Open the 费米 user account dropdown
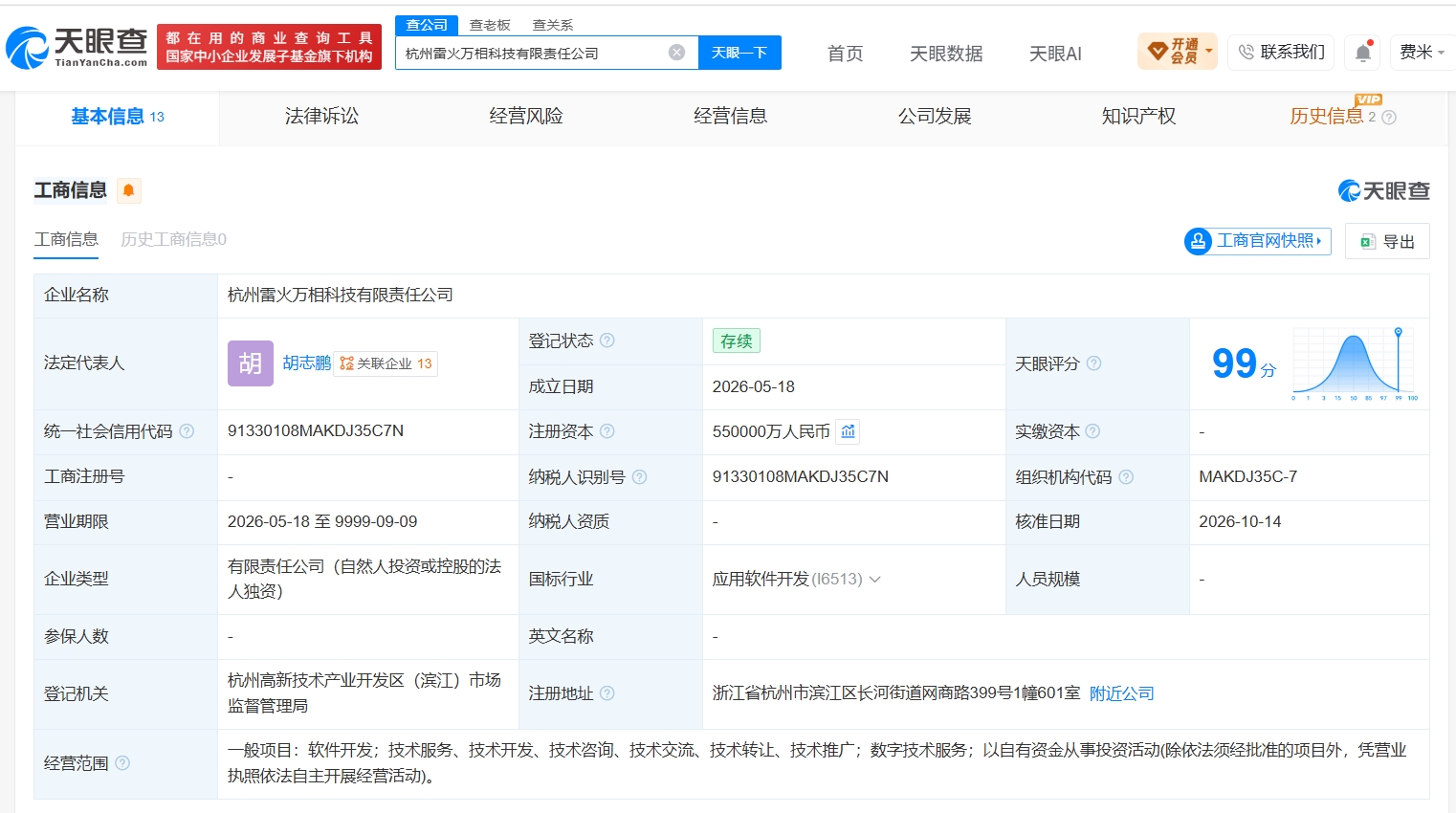1456x813 pixels. (1423, 52)
